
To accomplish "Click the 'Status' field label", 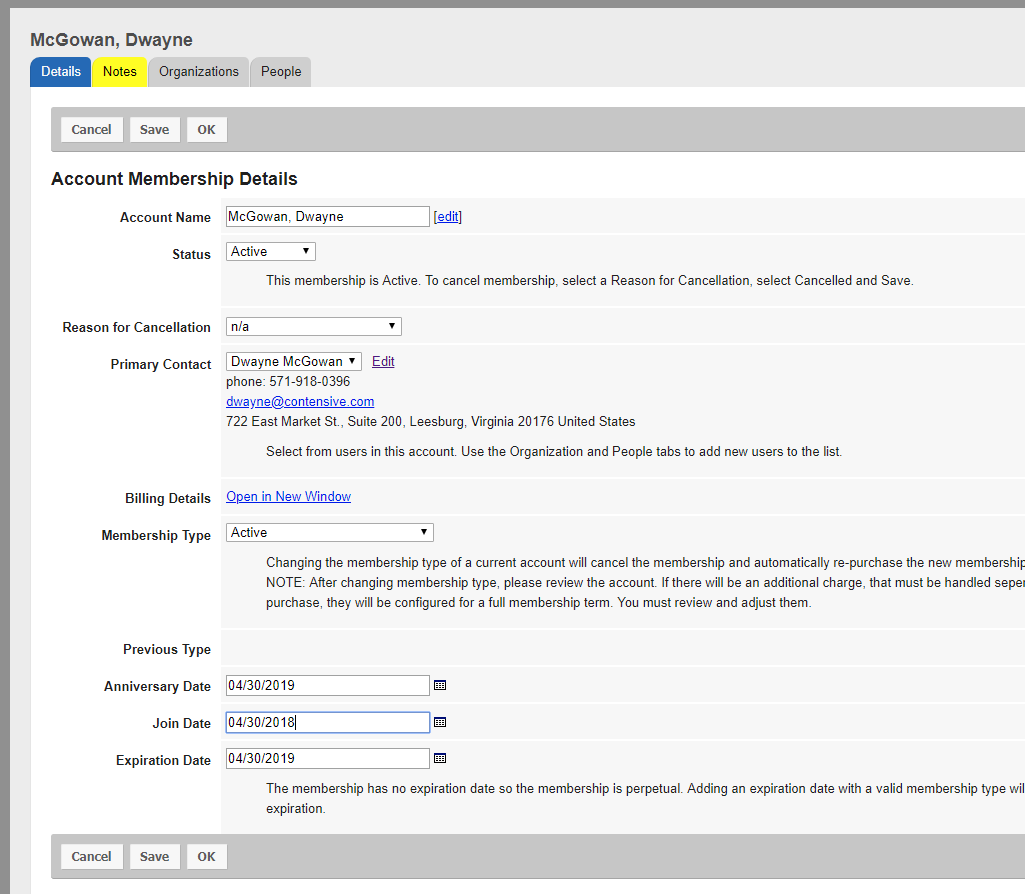I will [192, 255].
